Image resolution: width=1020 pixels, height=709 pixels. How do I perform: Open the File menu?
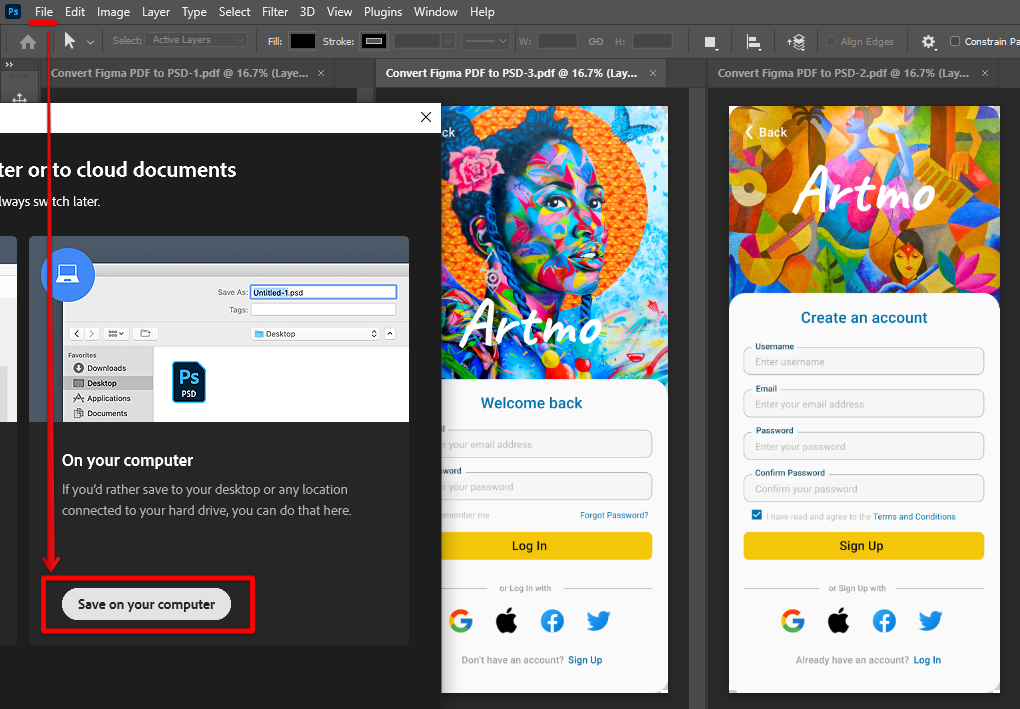[x=43, y=12]
